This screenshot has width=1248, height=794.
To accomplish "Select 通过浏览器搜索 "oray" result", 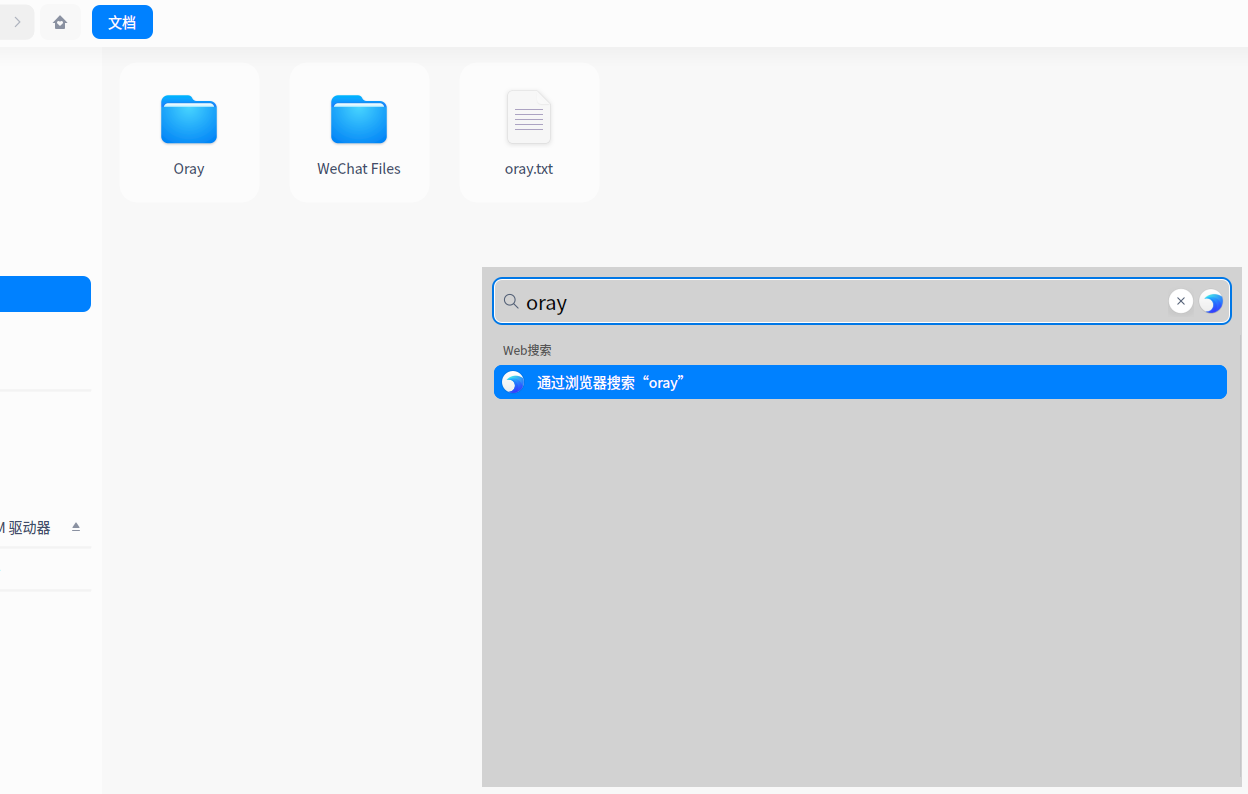I will (x=860, y=382).
